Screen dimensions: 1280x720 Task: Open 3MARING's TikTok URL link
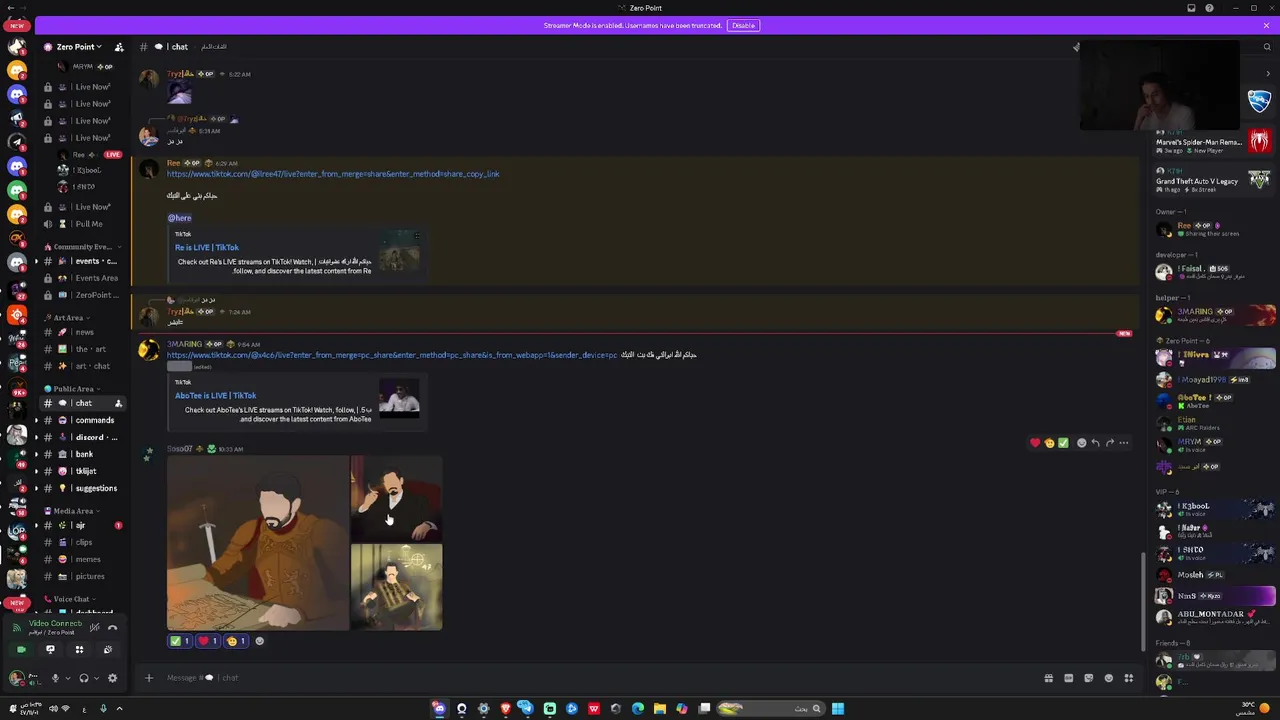pyautogui.click(x=392, y=355)
